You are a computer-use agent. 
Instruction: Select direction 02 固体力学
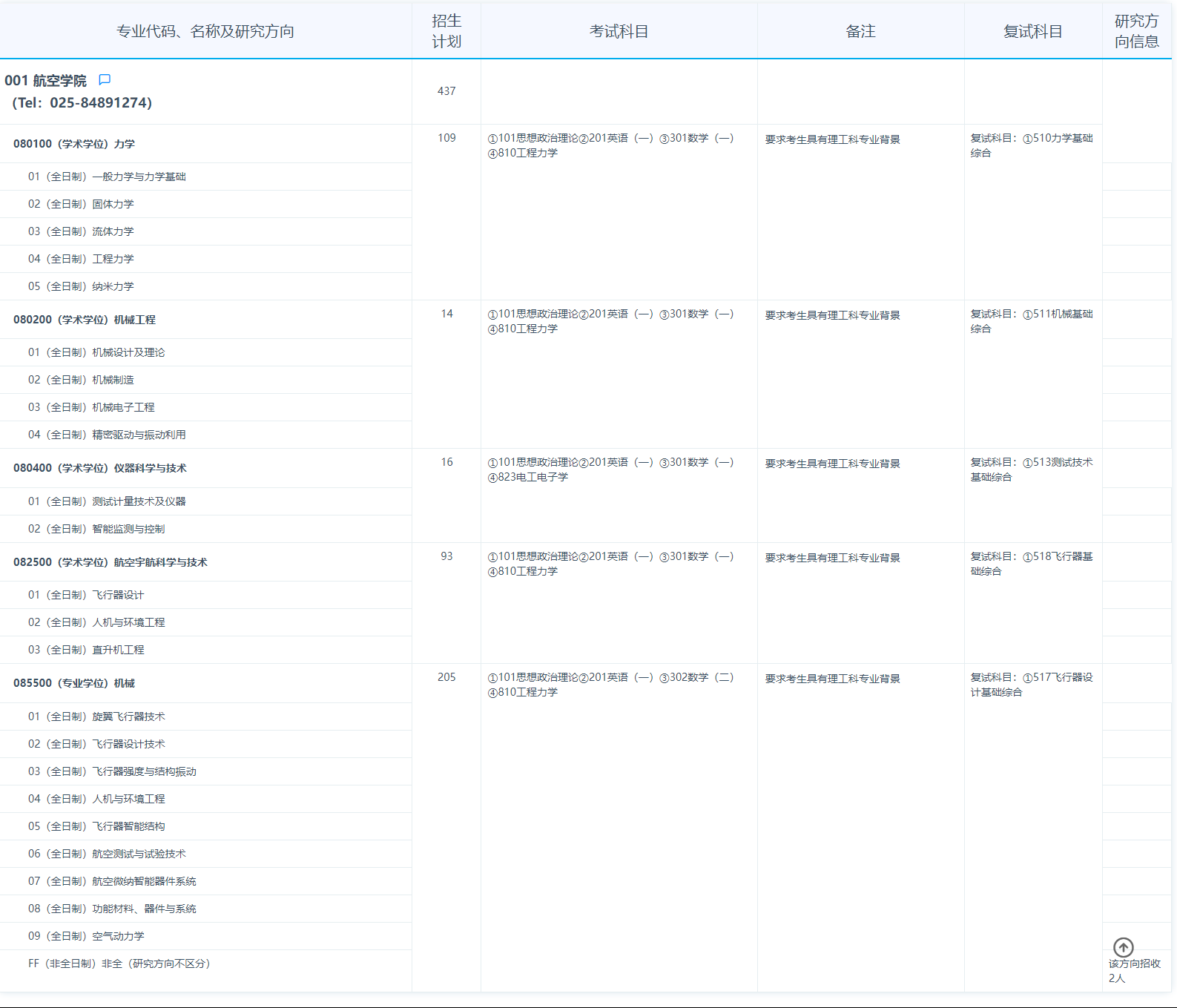click(x=205, y=204)
